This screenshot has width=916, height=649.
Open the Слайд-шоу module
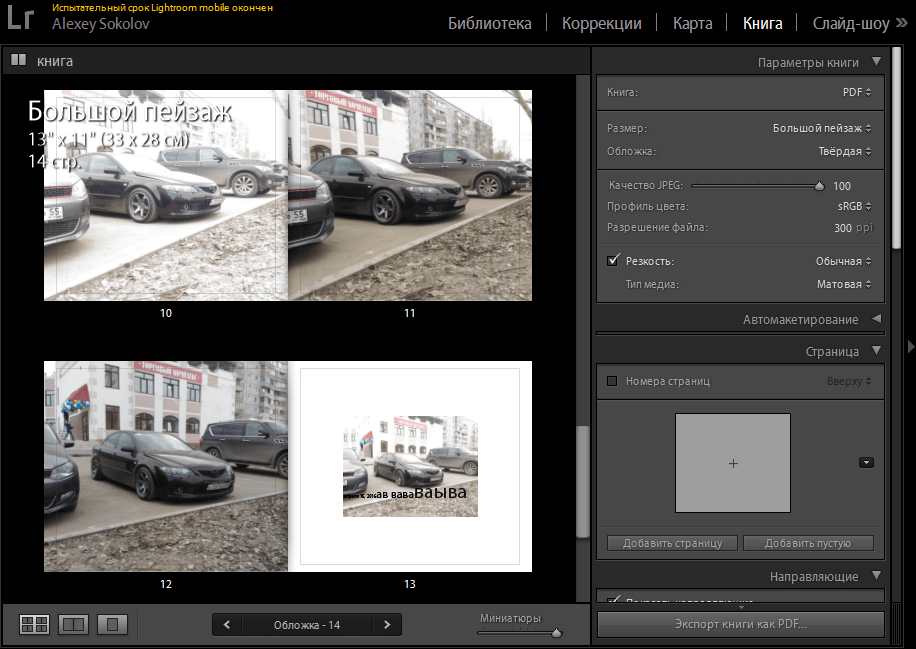pyautogui.click(x=851, y=23)
